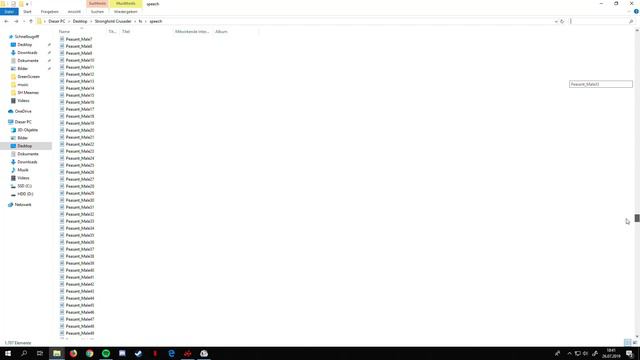The width and height of the screenshot is (640, 360).
Task: Open Steam from the taskbar
Action: [x=138, y=353]
